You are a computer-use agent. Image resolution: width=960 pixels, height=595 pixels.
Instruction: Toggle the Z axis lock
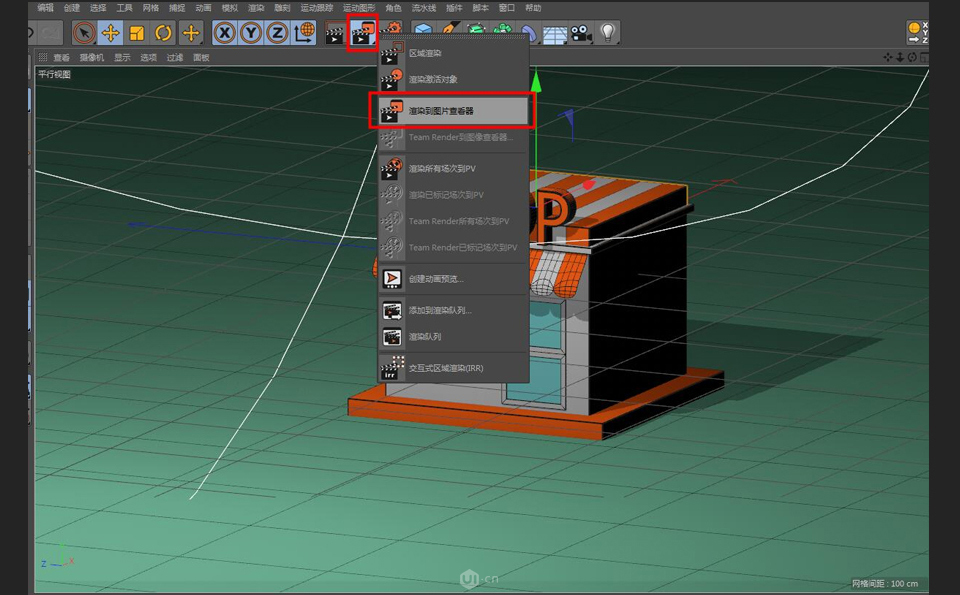click(x=275, y=33)
